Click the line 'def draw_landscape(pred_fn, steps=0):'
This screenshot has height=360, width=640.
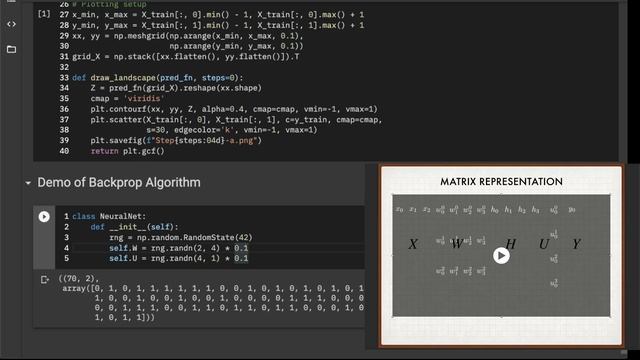[x=158, y=78]
